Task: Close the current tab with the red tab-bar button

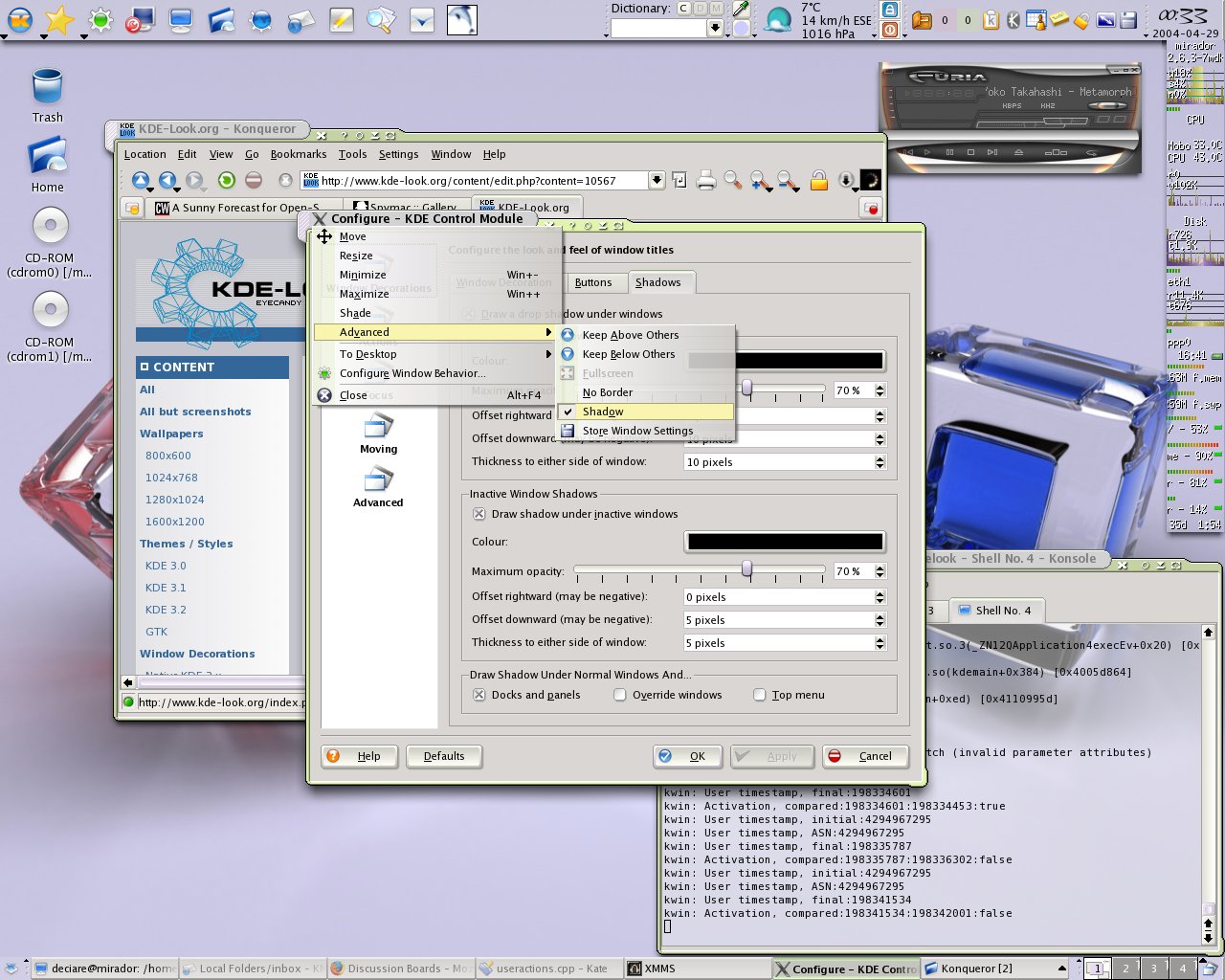Action: point(871,208)
